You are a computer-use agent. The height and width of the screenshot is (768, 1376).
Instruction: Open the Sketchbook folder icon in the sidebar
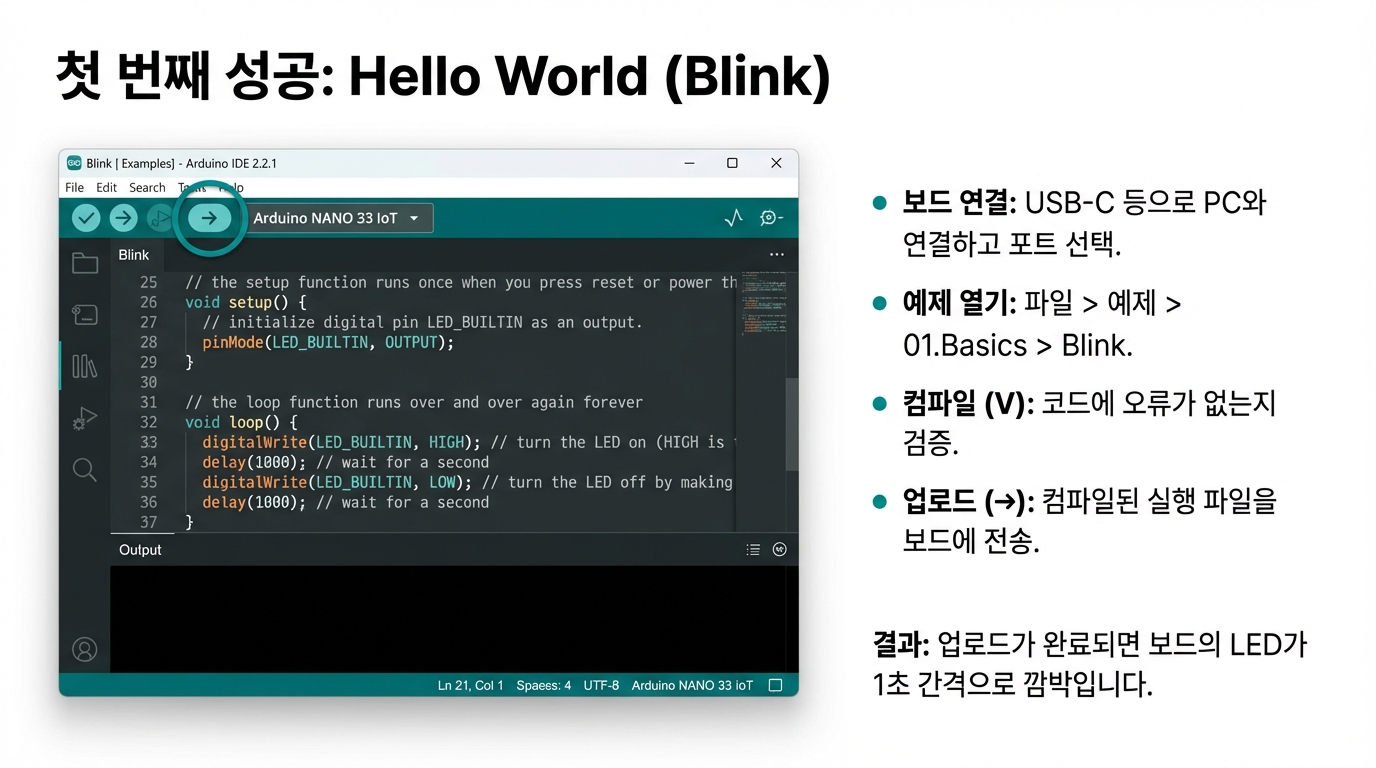[85, 263]
